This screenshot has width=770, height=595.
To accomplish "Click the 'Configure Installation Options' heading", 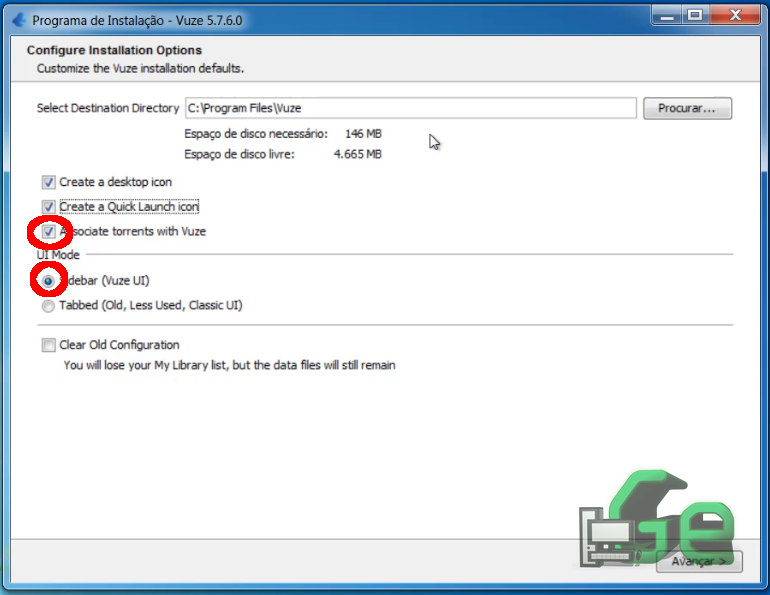I will tap(114, 50).
